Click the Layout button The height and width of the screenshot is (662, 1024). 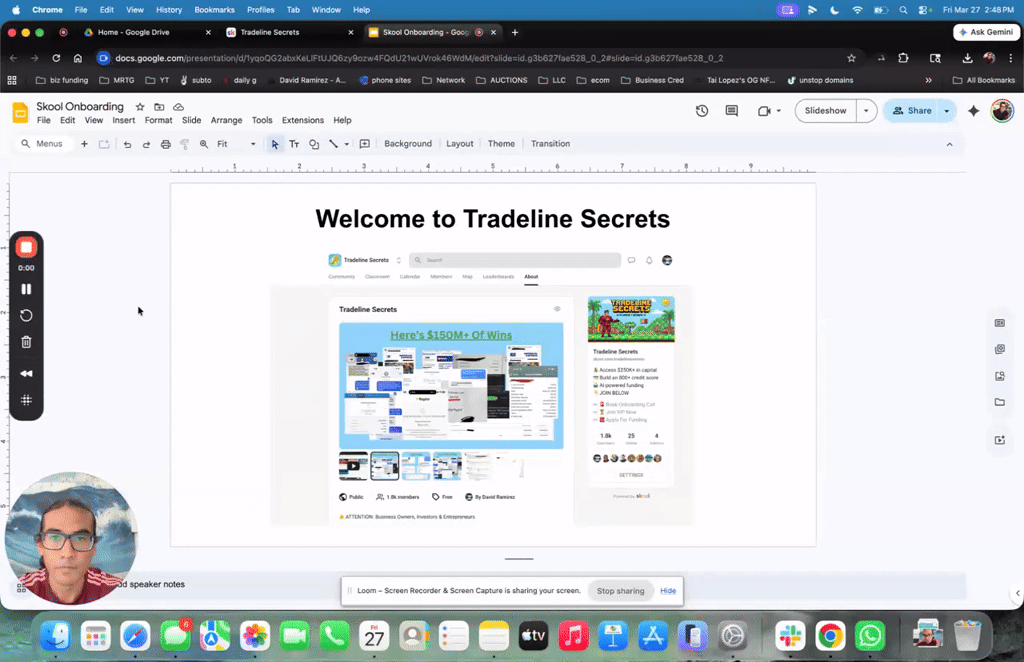tap(460, 144)
